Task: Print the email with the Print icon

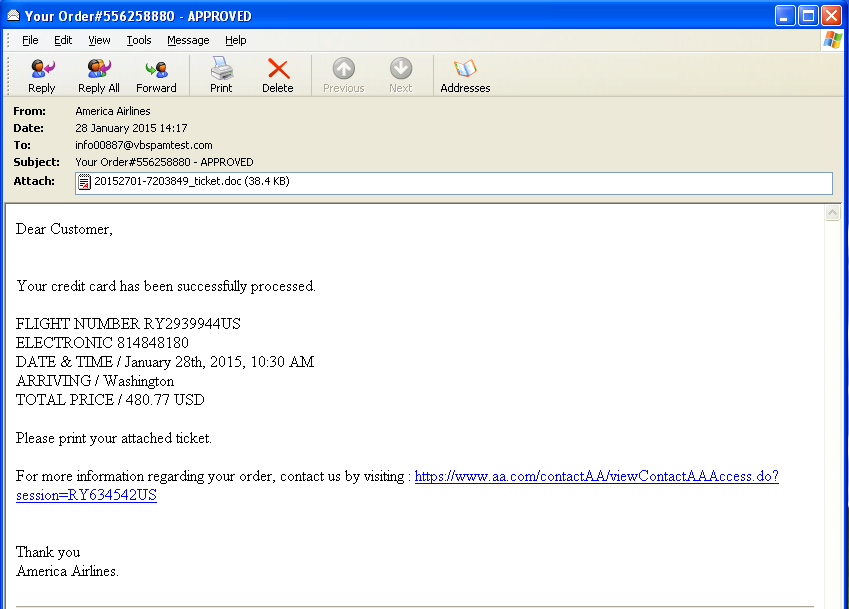Action: [x=221, y=75]
